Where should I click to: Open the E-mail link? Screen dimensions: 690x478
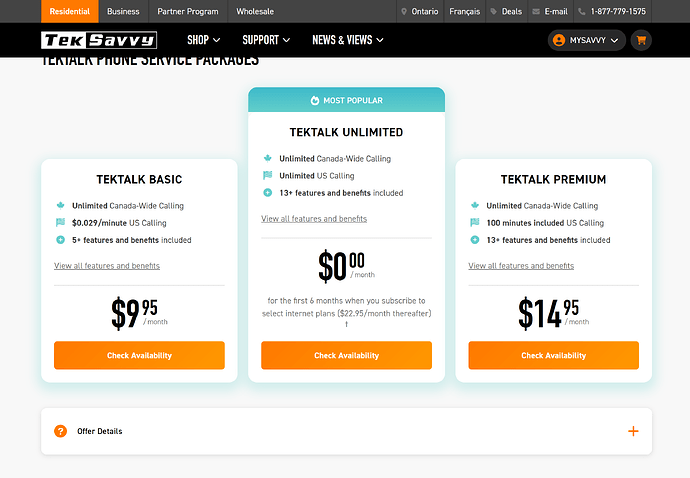550,11
